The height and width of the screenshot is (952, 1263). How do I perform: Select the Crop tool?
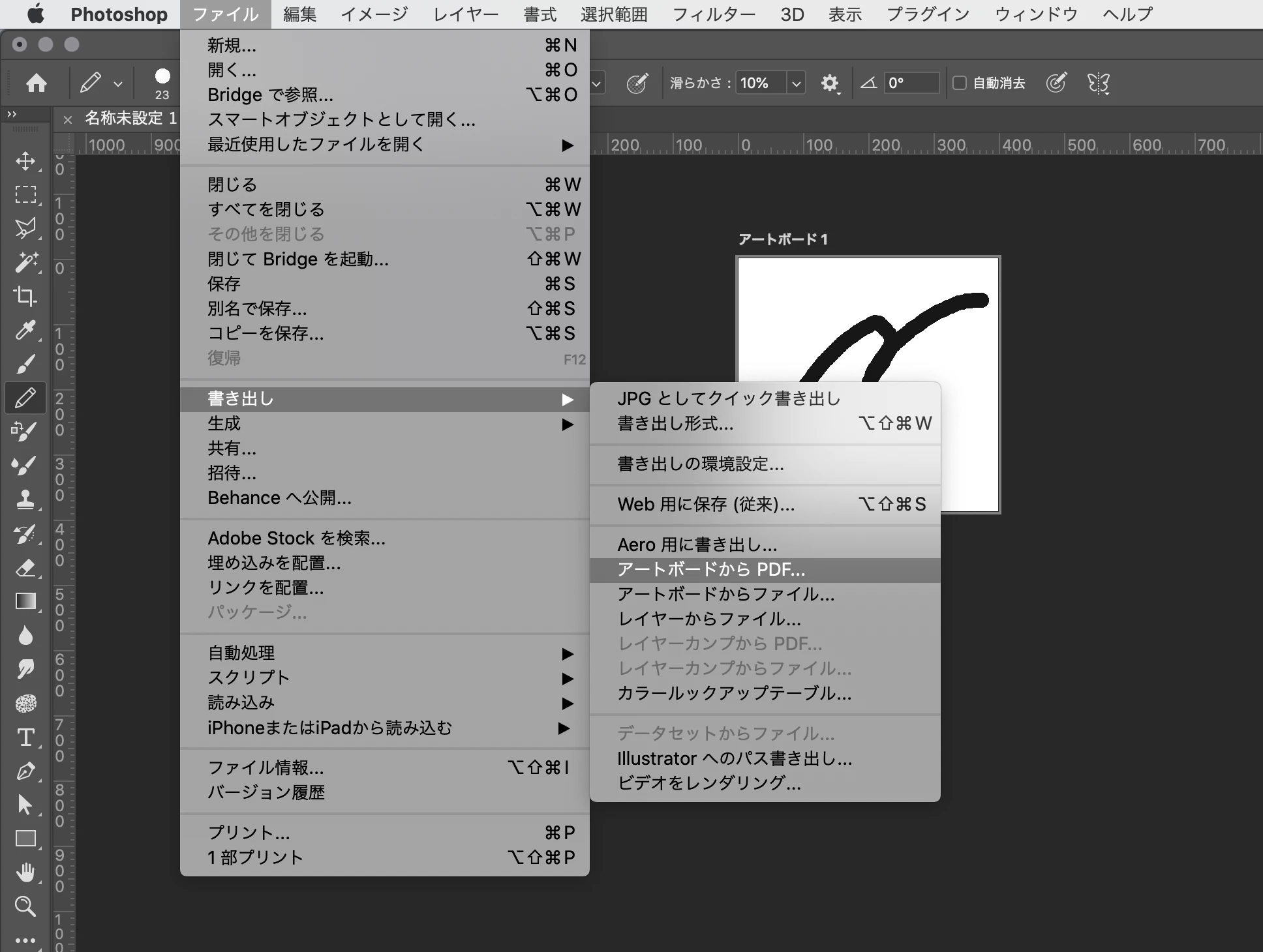(25, 296)
